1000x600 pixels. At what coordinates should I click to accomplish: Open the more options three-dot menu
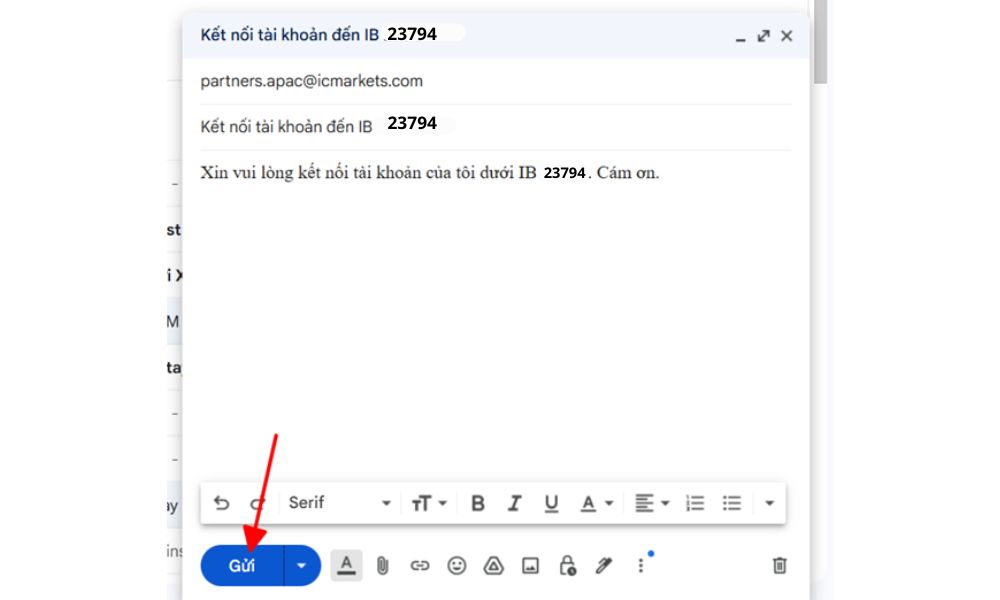(x=640, y=565)
